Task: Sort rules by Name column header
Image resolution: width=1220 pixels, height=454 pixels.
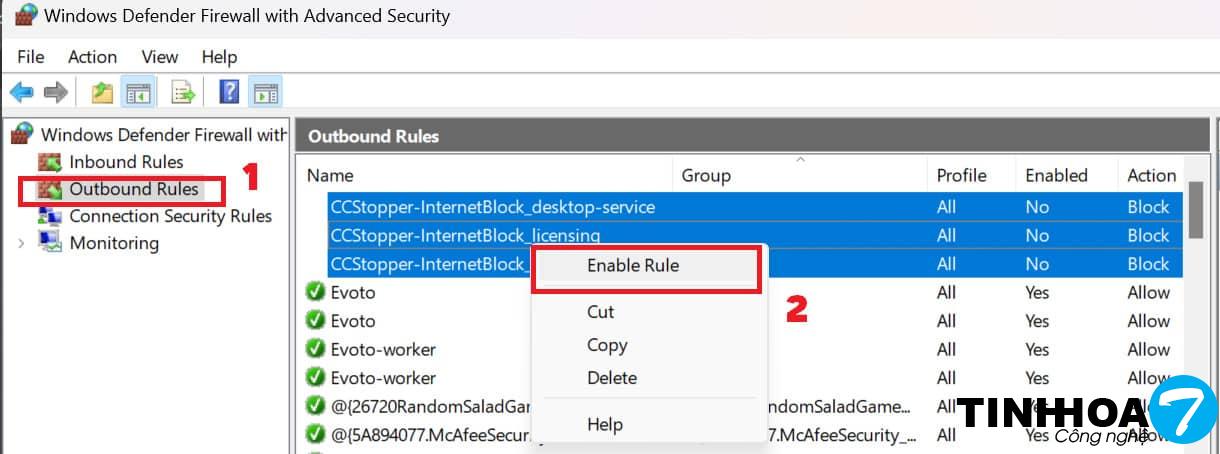Action: [x=330, y=176]
